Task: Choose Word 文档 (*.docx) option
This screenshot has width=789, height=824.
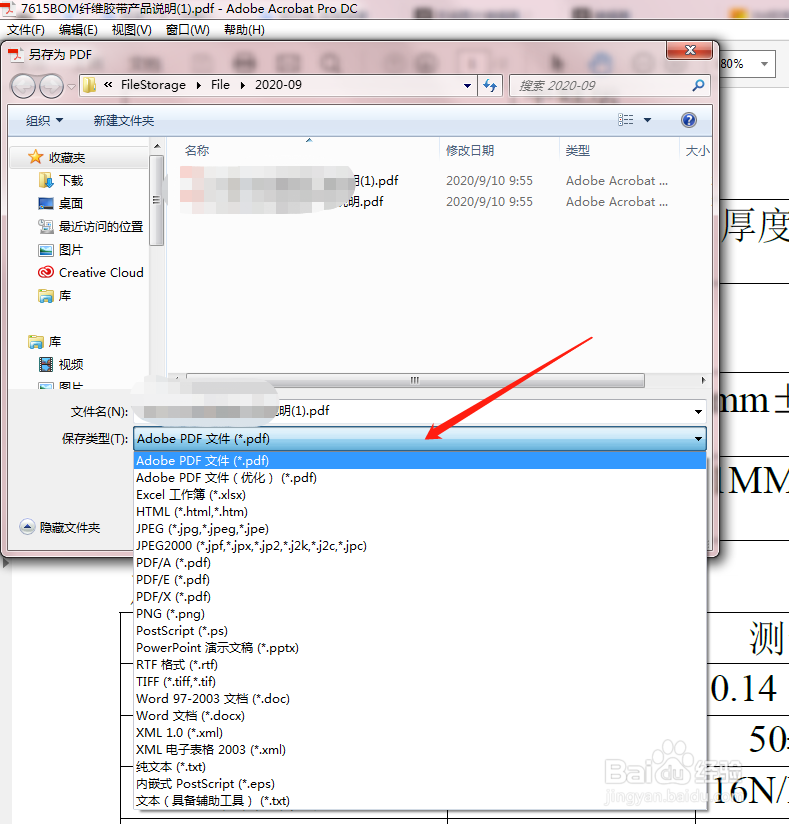Action: pyautogui.click(x=419, y=716)
